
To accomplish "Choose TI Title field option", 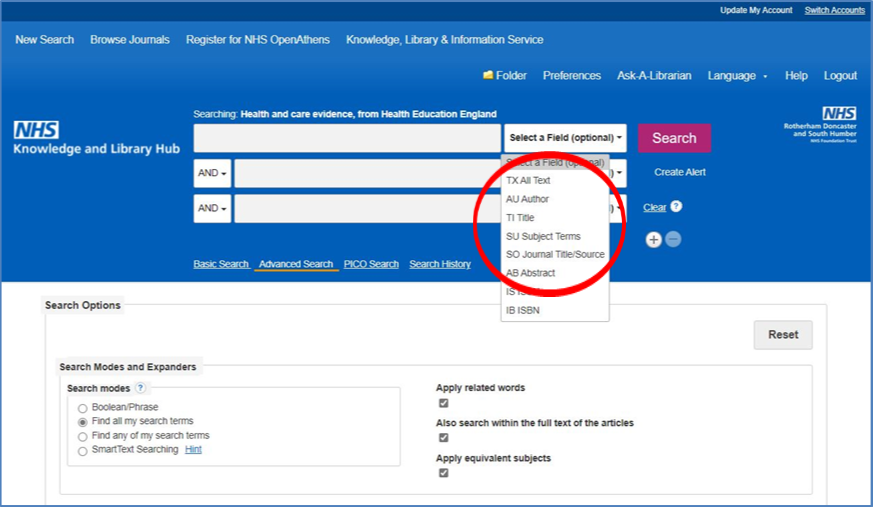I will coord(555,218).
